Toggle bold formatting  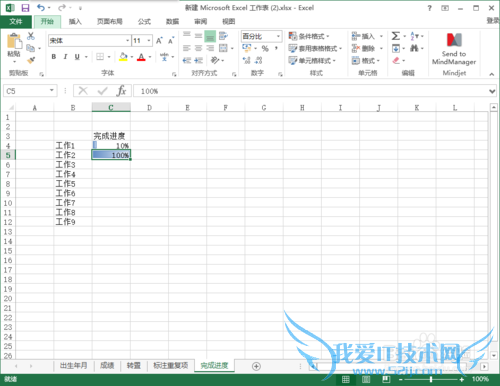(54, 57)
